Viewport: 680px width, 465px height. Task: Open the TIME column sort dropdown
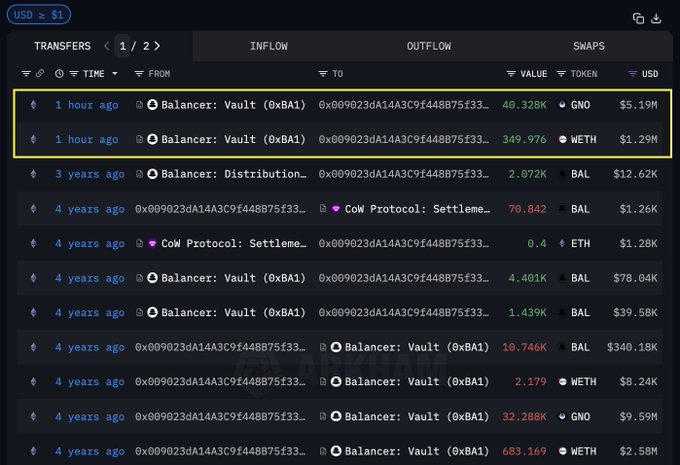coord(114,74)
